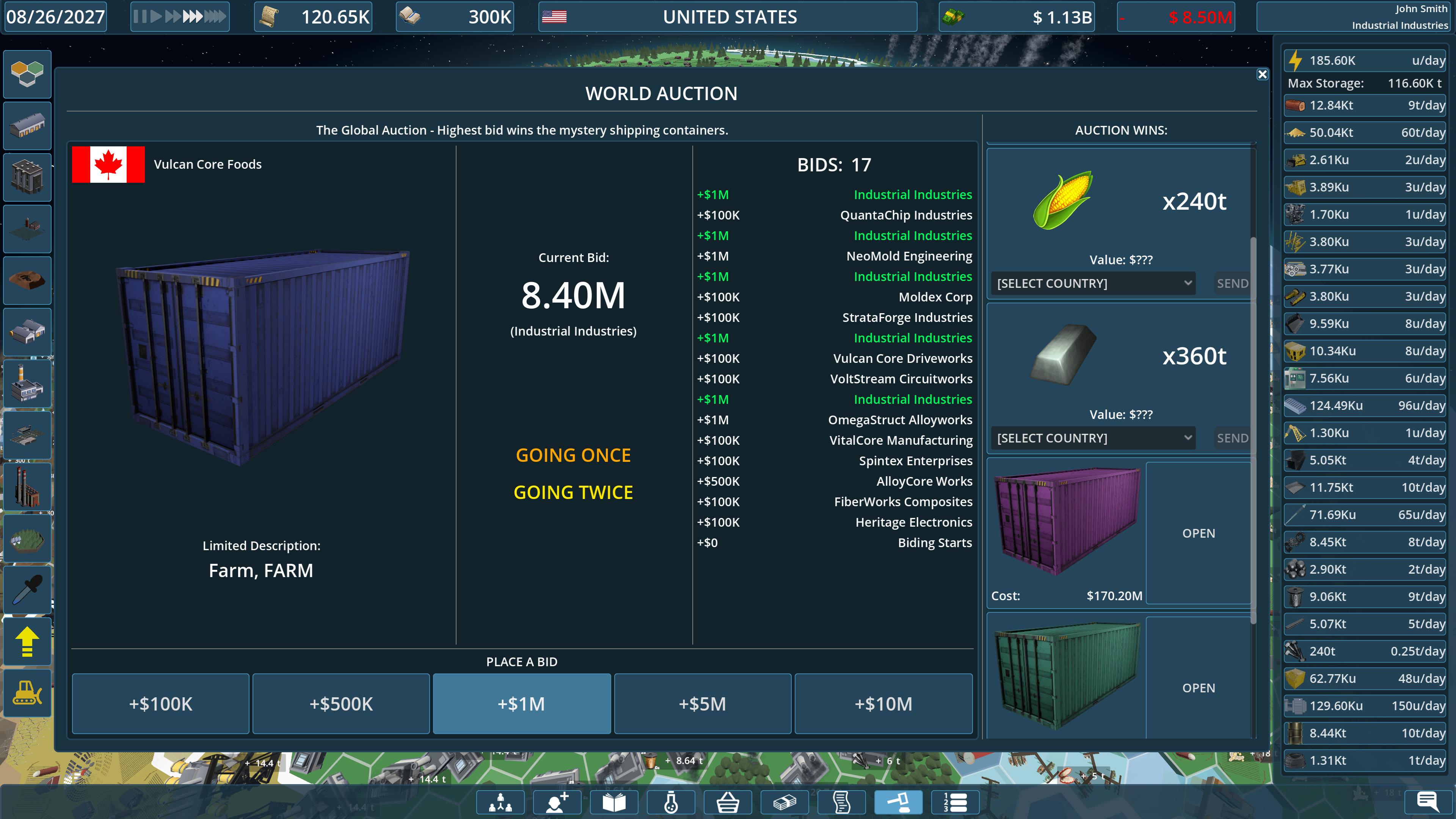The height and width of the screenshot is (819, 1456).
Task: Open the cash money finance icon
Action: point(784,802)
